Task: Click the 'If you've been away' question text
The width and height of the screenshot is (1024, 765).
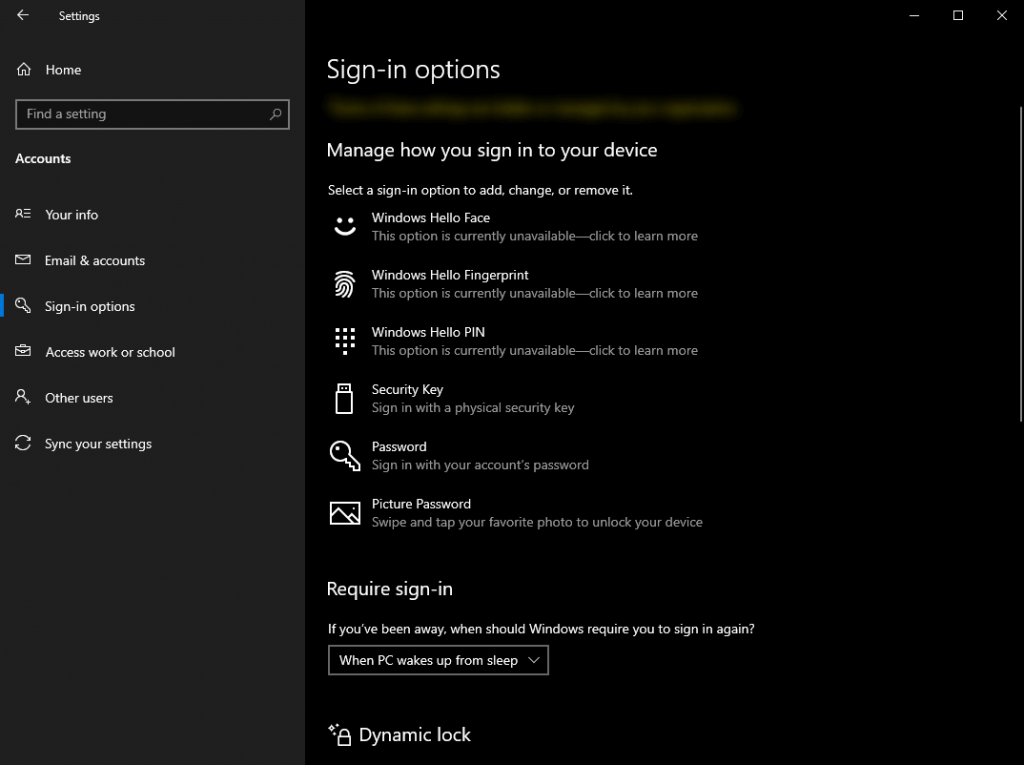Action: tap(541, 628)
